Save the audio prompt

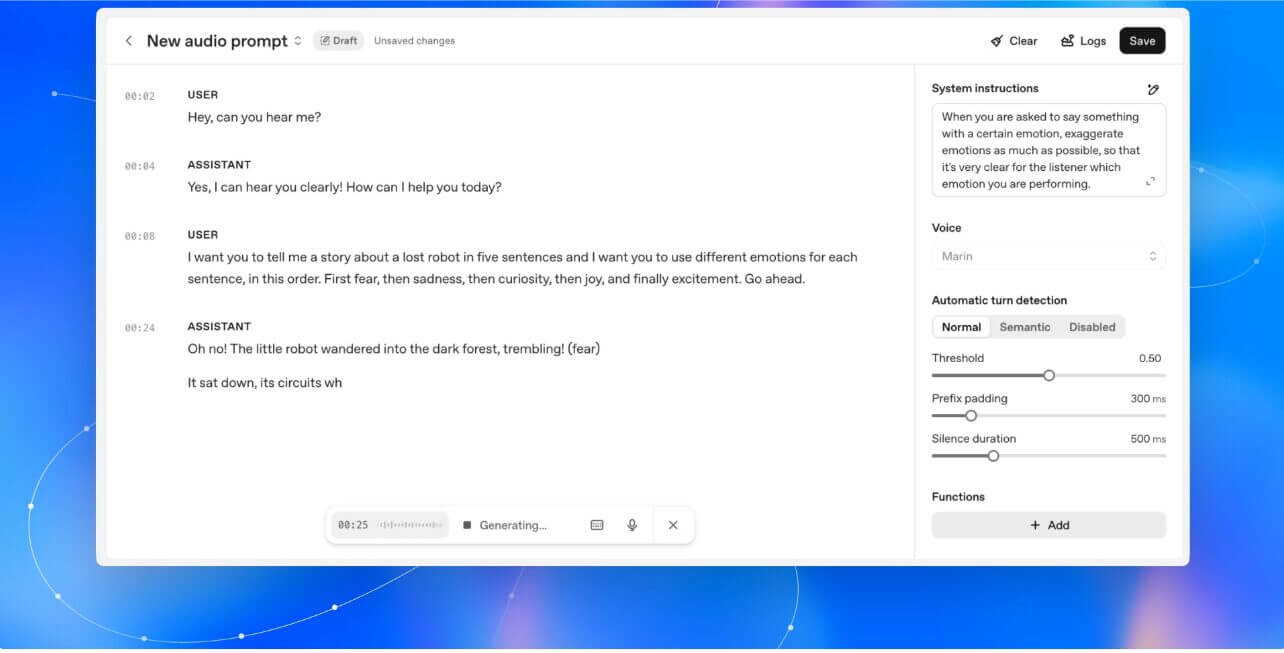pos(1142,41)
